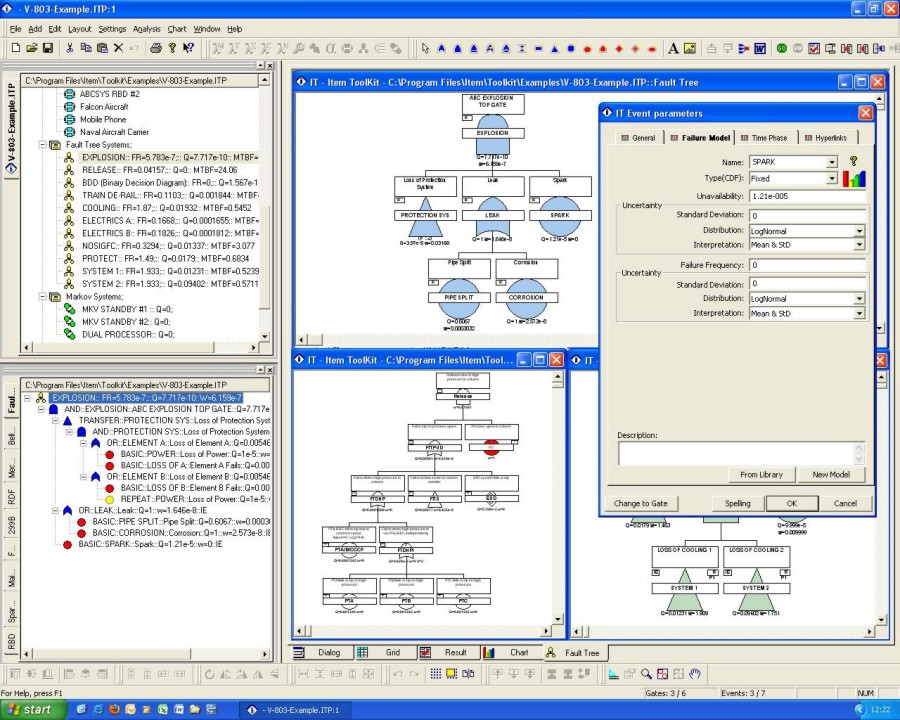Viewport: 900px width, 720px height.
Task: Collapse the Fault Tree Systems folder
Action: tap(43, 145)
